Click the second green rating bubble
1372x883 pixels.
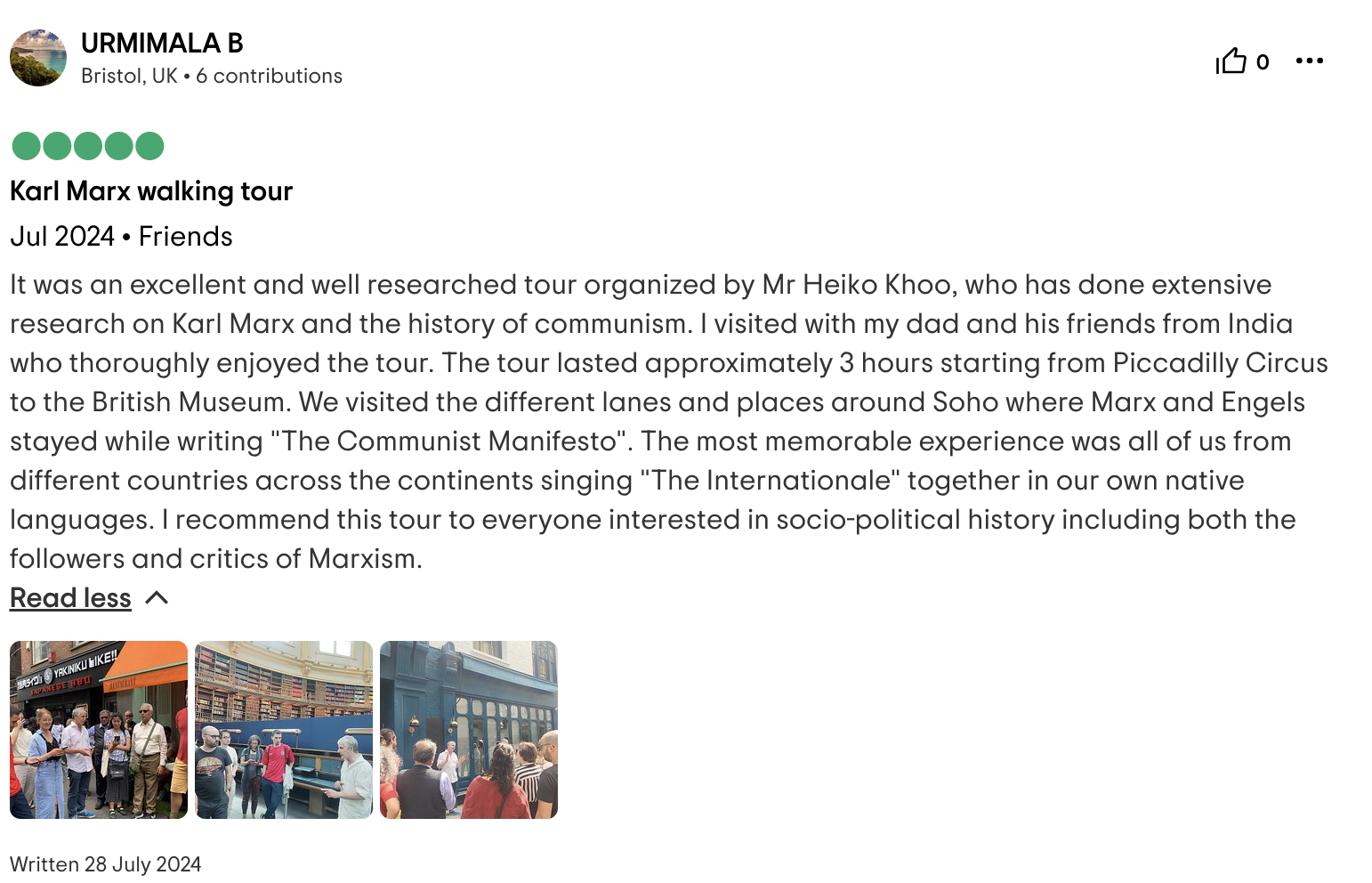[57, 146]
